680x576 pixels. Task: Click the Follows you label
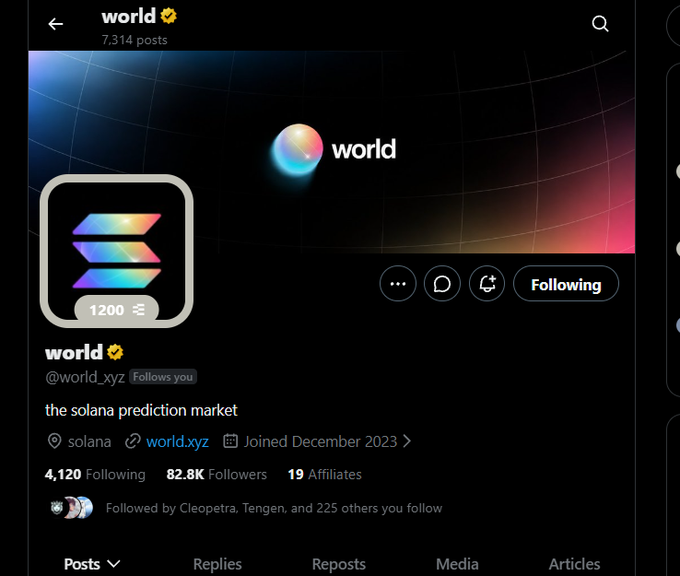163,376
